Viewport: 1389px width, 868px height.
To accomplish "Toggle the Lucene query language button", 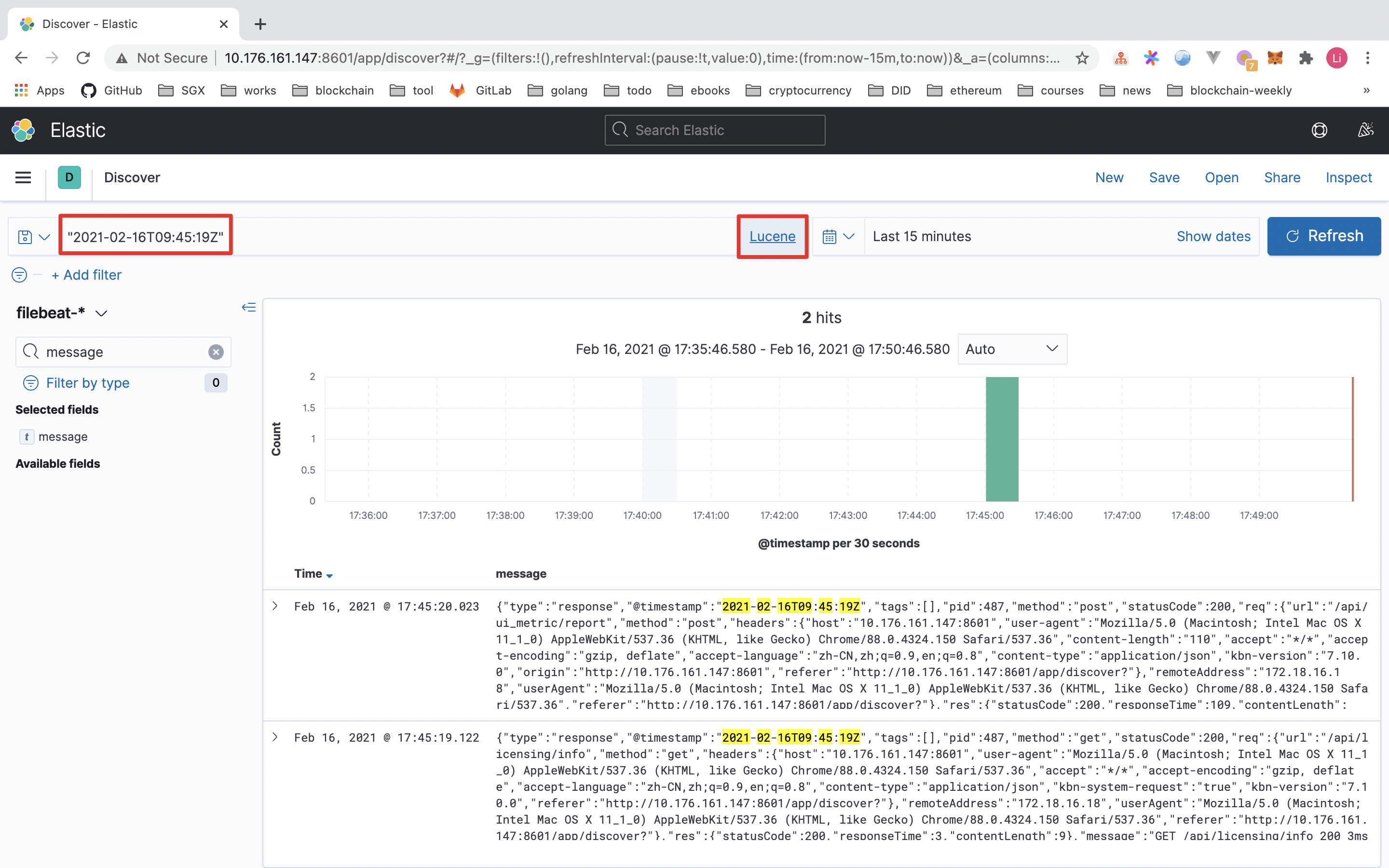I will pyautogui.click(x=772, y=237).
